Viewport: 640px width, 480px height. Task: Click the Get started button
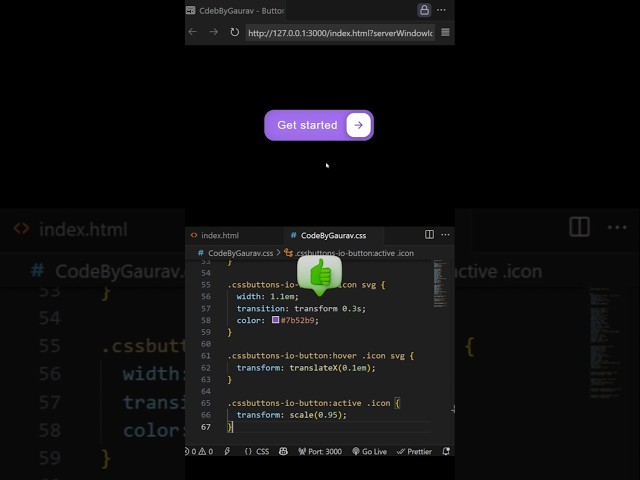click(x=319, y=125)
